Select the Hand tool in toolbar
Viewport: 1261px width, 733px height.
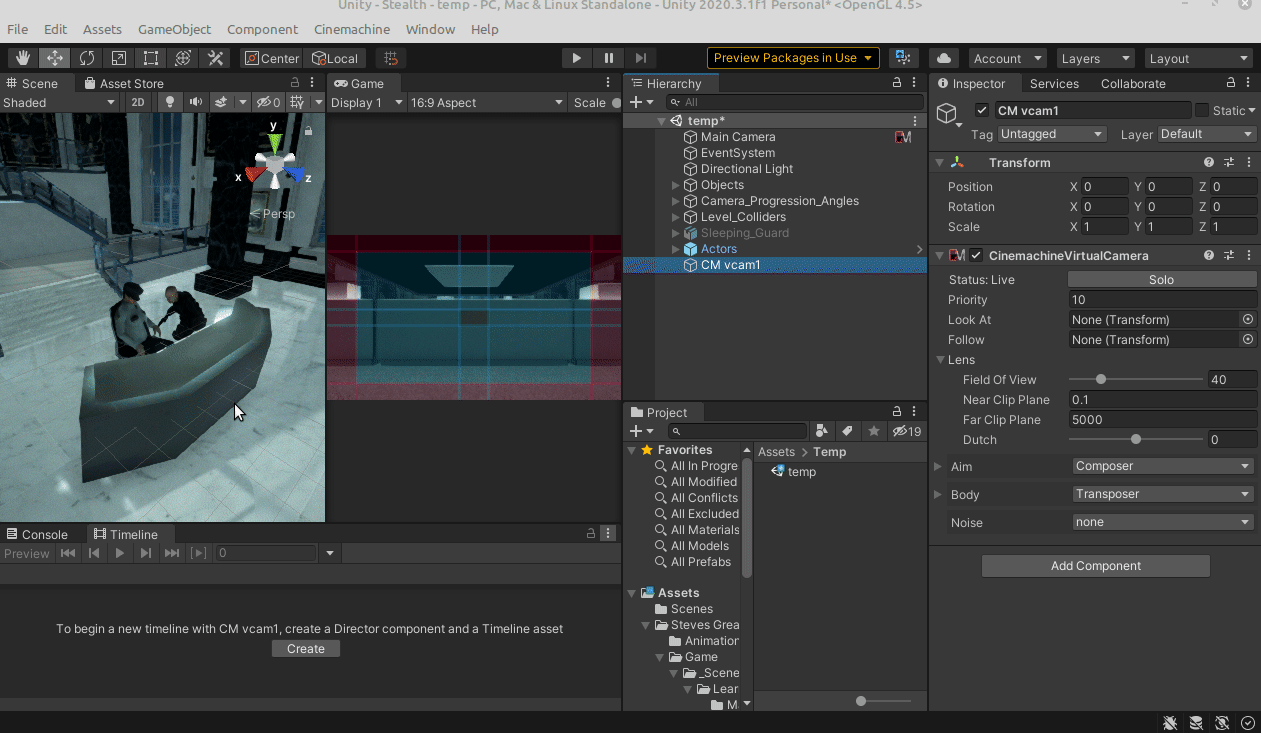click(22, 58)
